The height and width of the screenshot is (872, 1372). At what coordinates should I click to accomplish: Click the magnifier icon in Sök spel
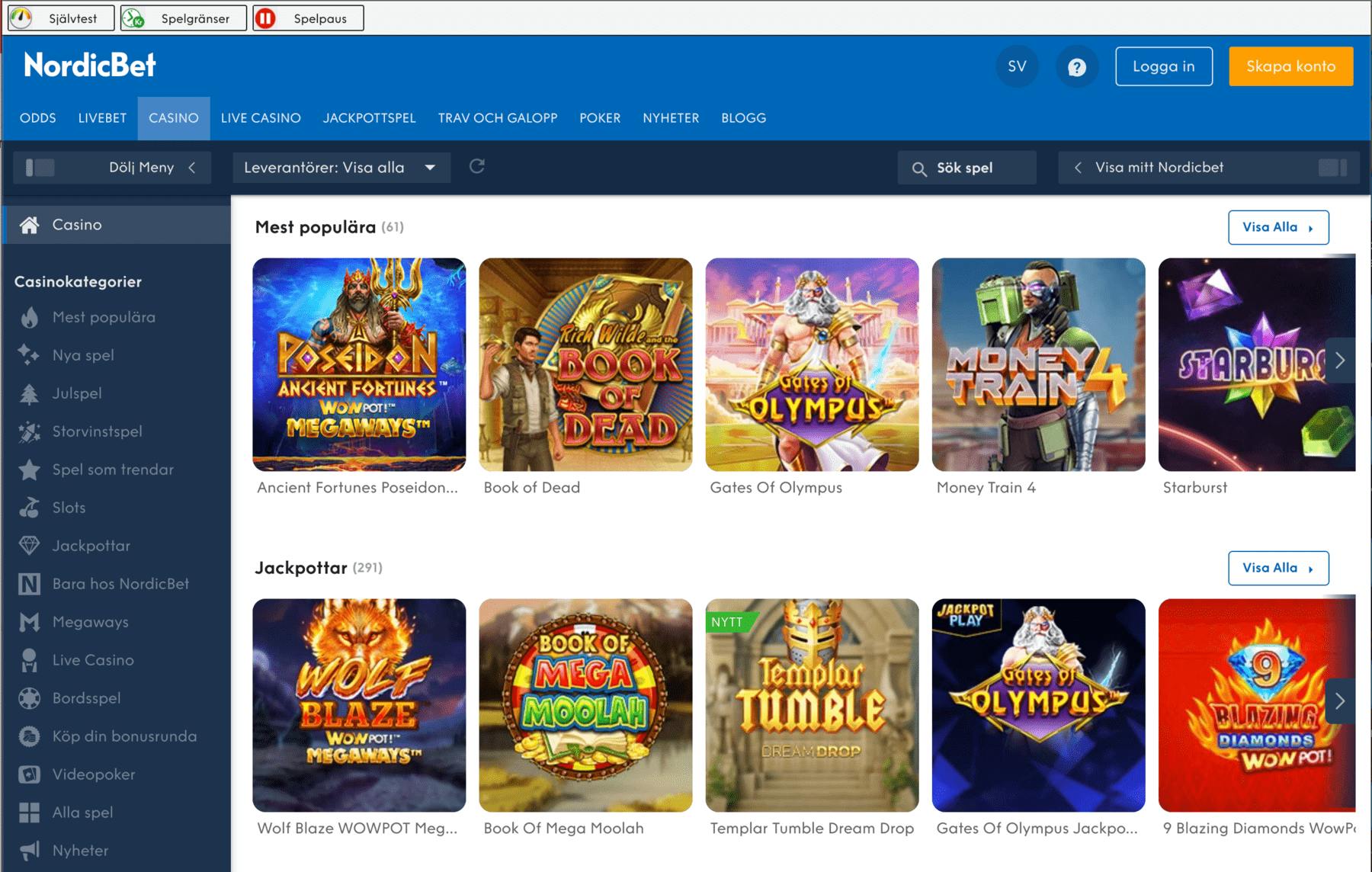[919, 168]
